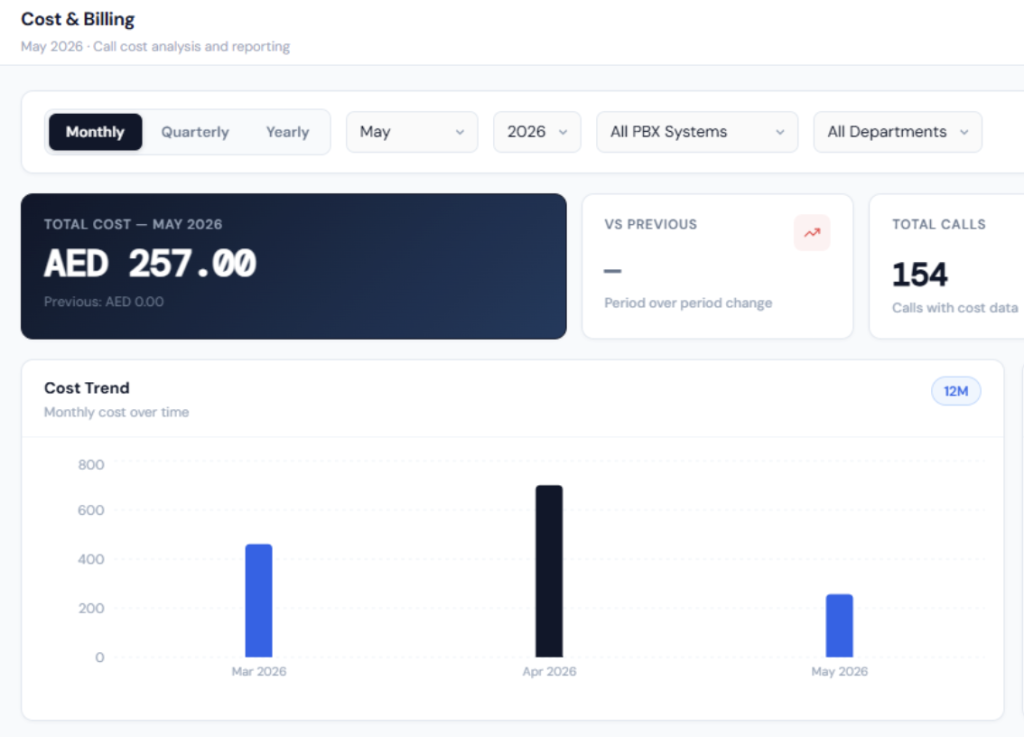
Task: Click the red trending-up arrow icon
Action: pos(812,232)
